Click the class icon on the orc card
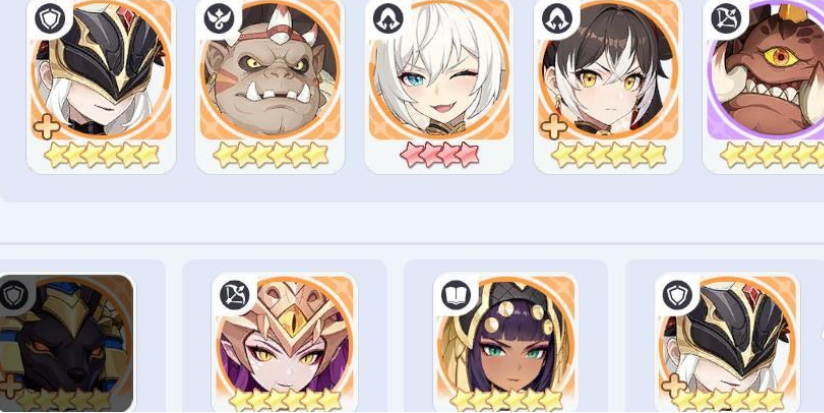The image size is (824, 413). pos(219,19)
